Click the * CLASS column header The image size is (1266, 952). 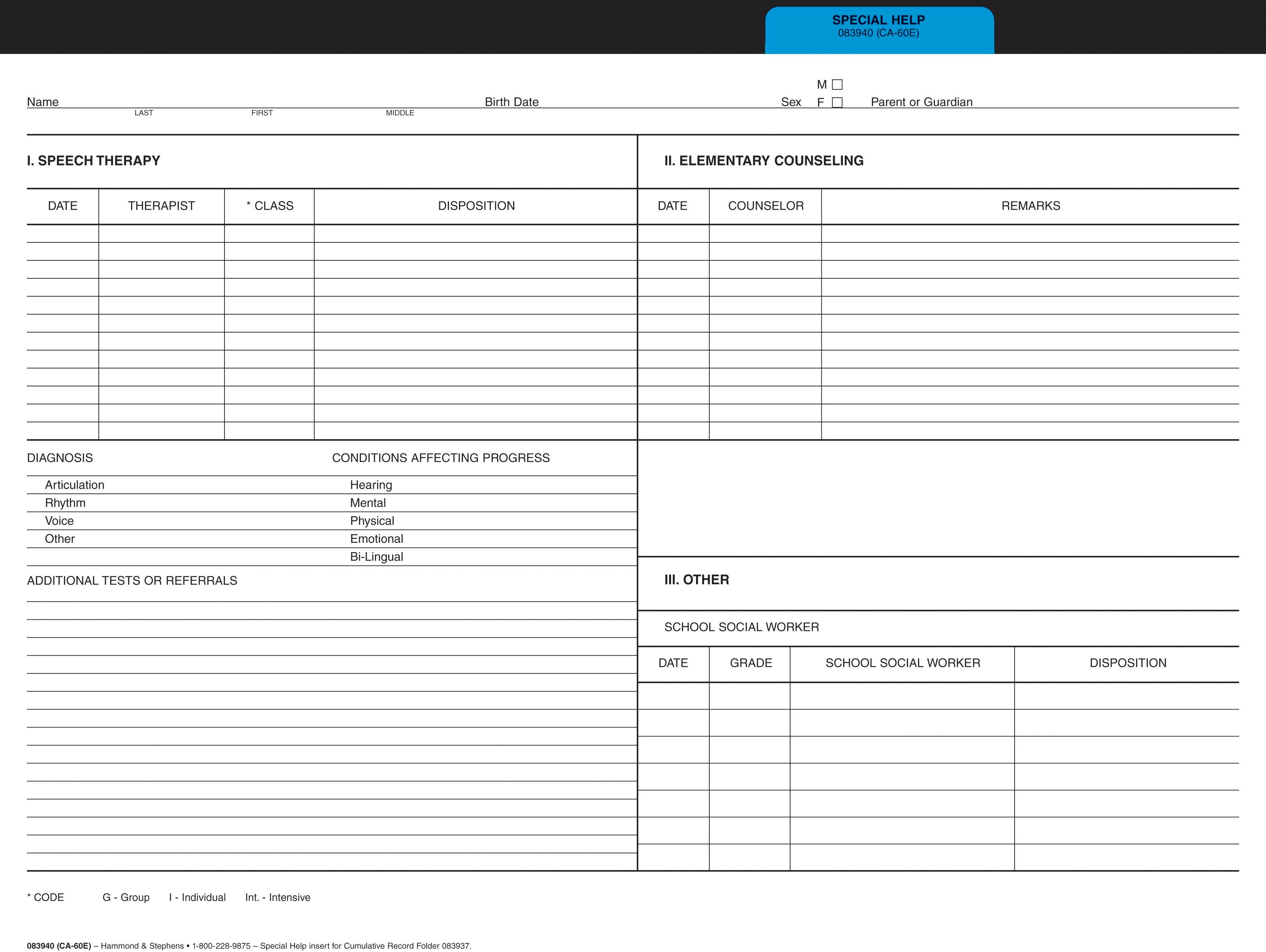(x=270, y=206)
